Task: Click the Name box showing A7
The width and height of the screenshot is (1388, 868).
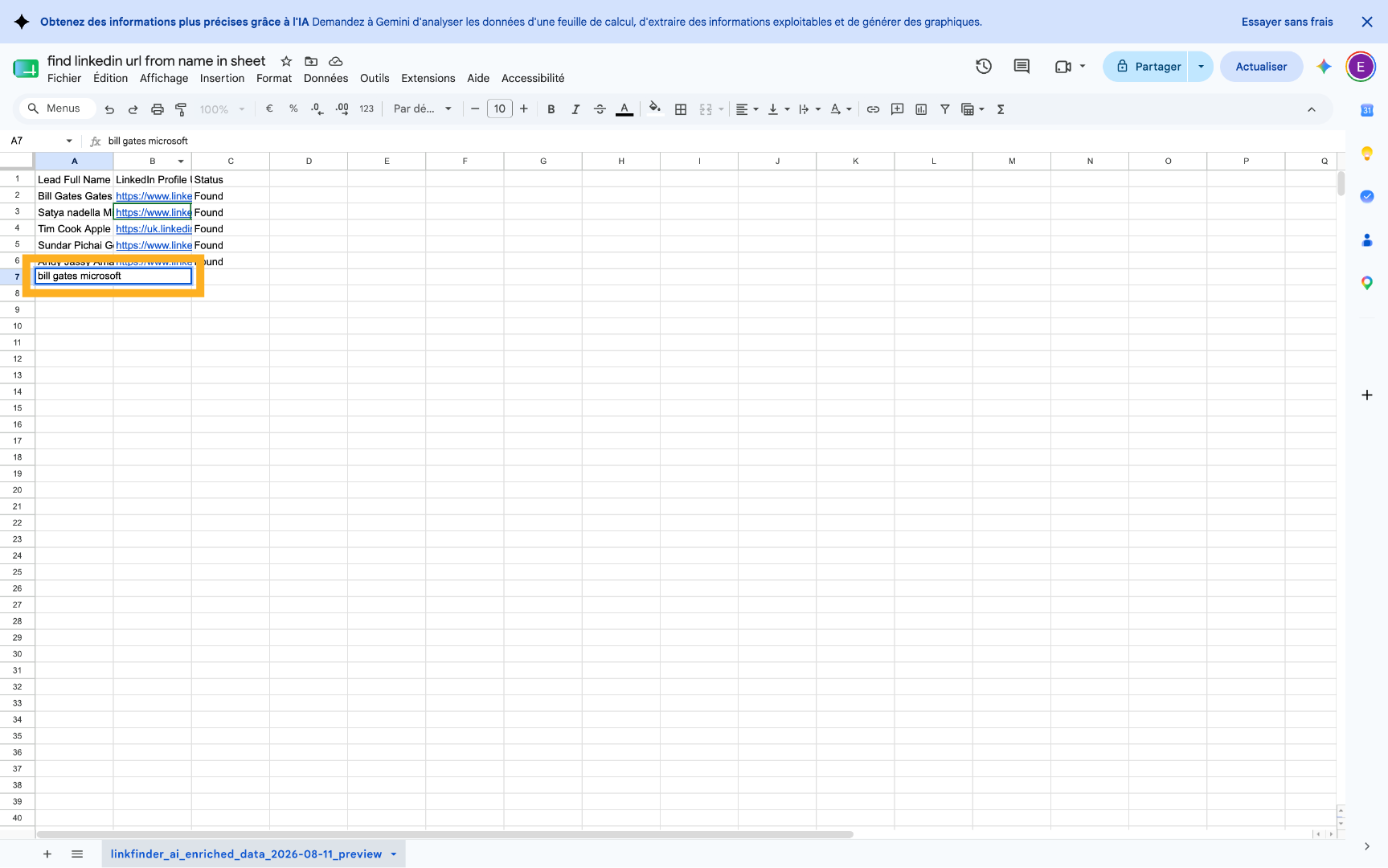Action: tap(40, 141)
